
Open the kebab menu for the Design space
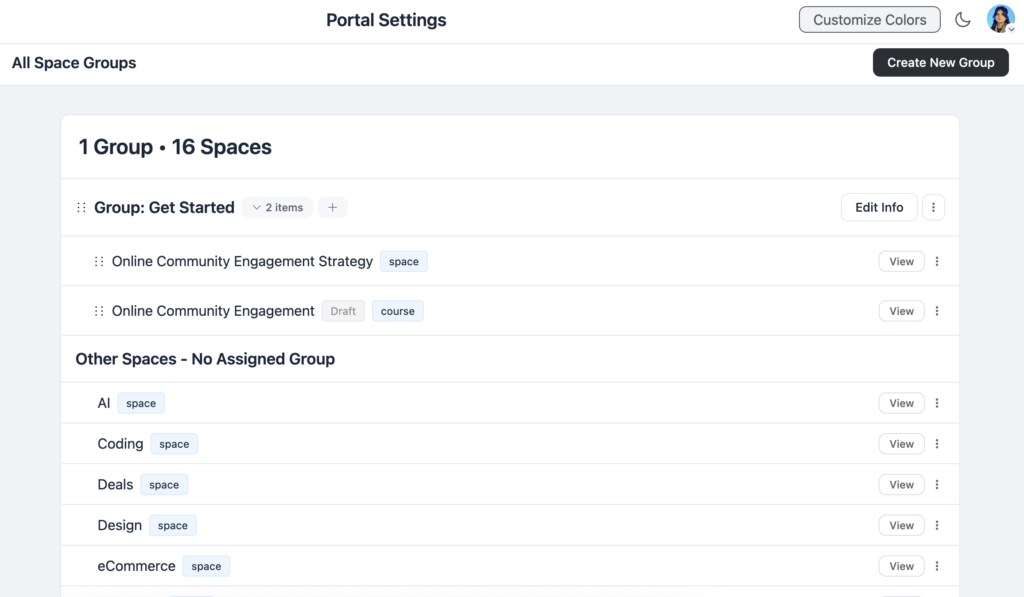937,525
